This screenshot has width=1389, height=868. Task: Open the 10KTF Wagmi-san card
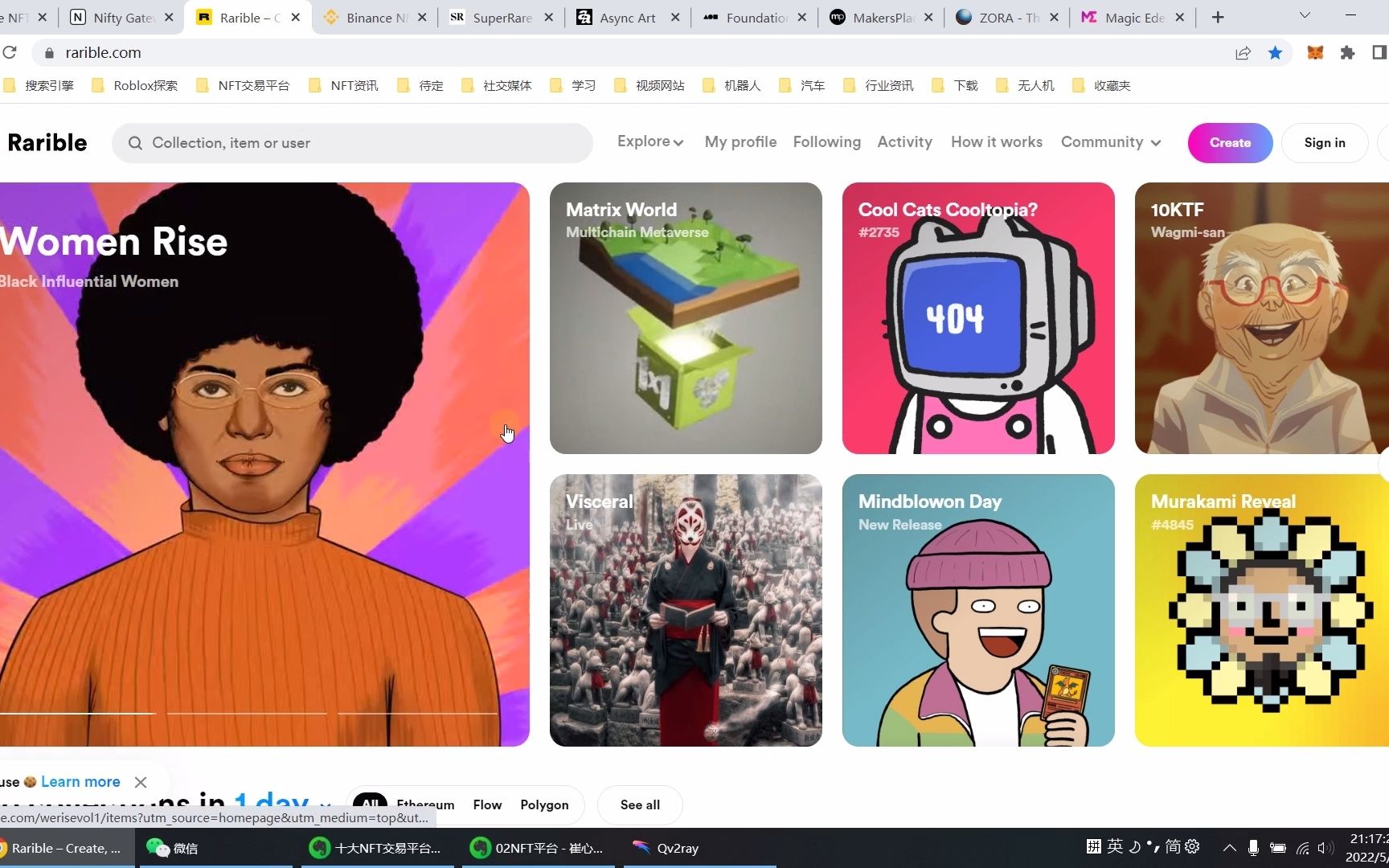(1262, 318)
